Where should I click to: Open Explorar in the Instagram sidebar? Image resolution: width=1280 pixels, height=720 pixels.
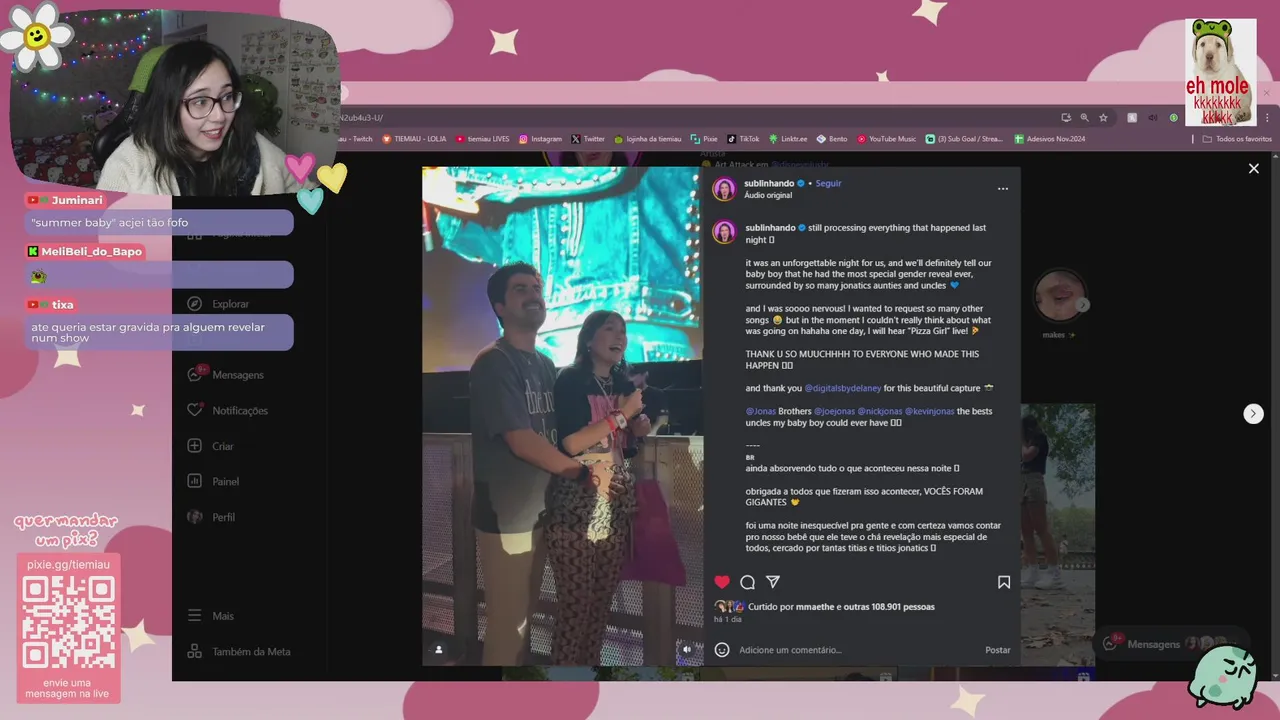(x=218, y=304)
